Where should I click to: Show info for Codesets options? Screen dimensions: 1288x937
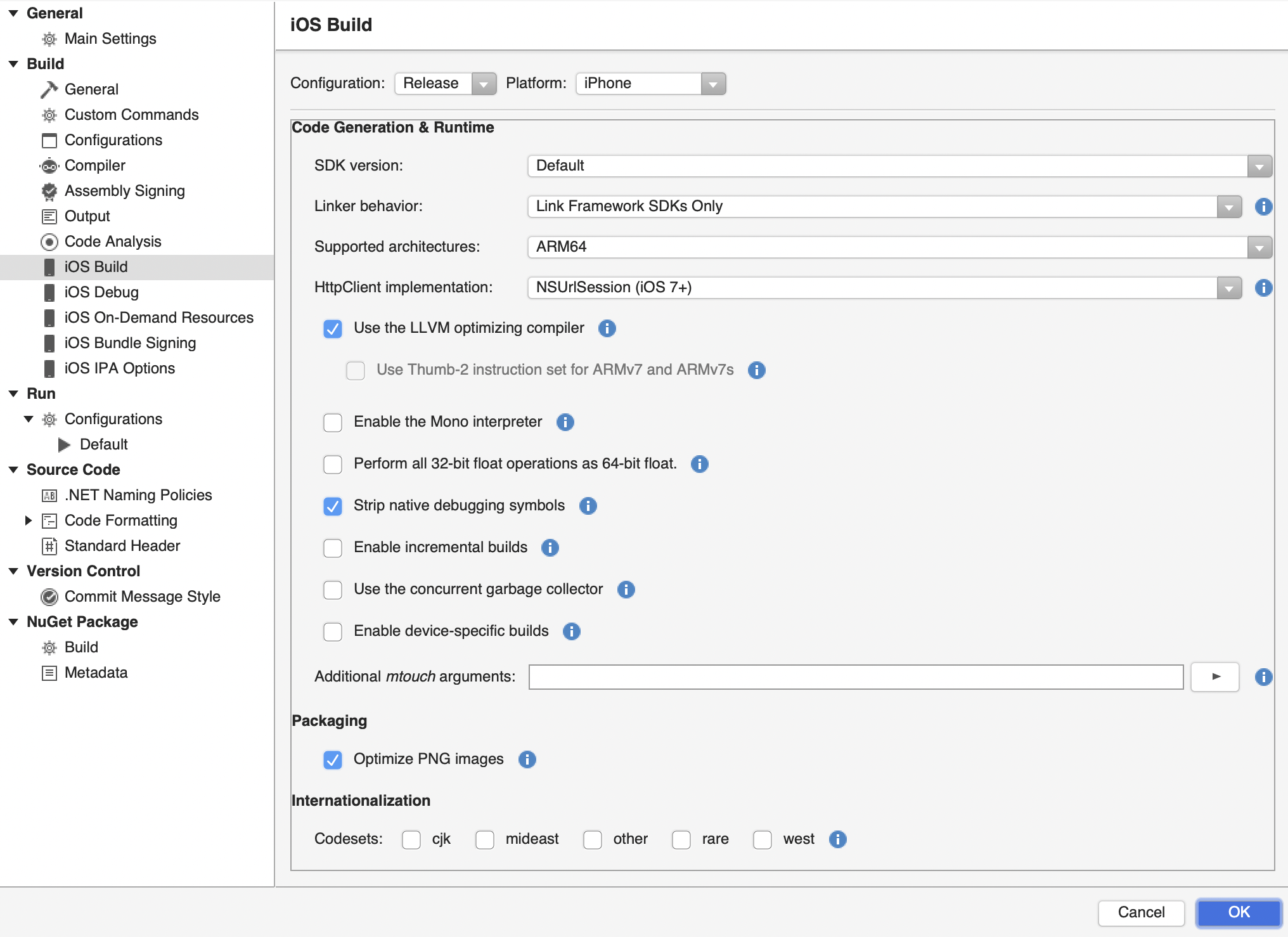pos(837,839)
